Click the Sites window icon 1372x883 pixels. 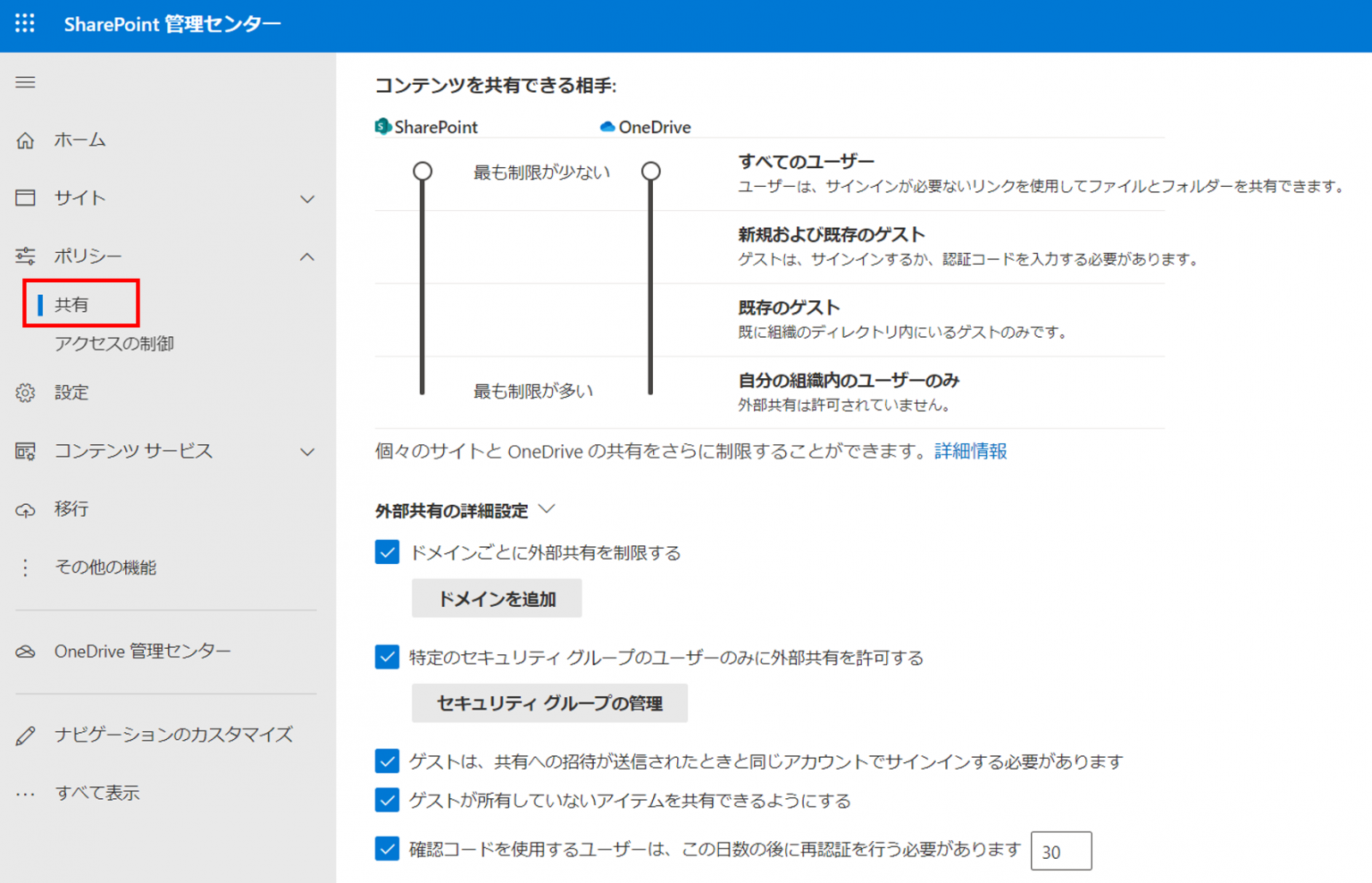pyautogui.click(x=25, y=198)
